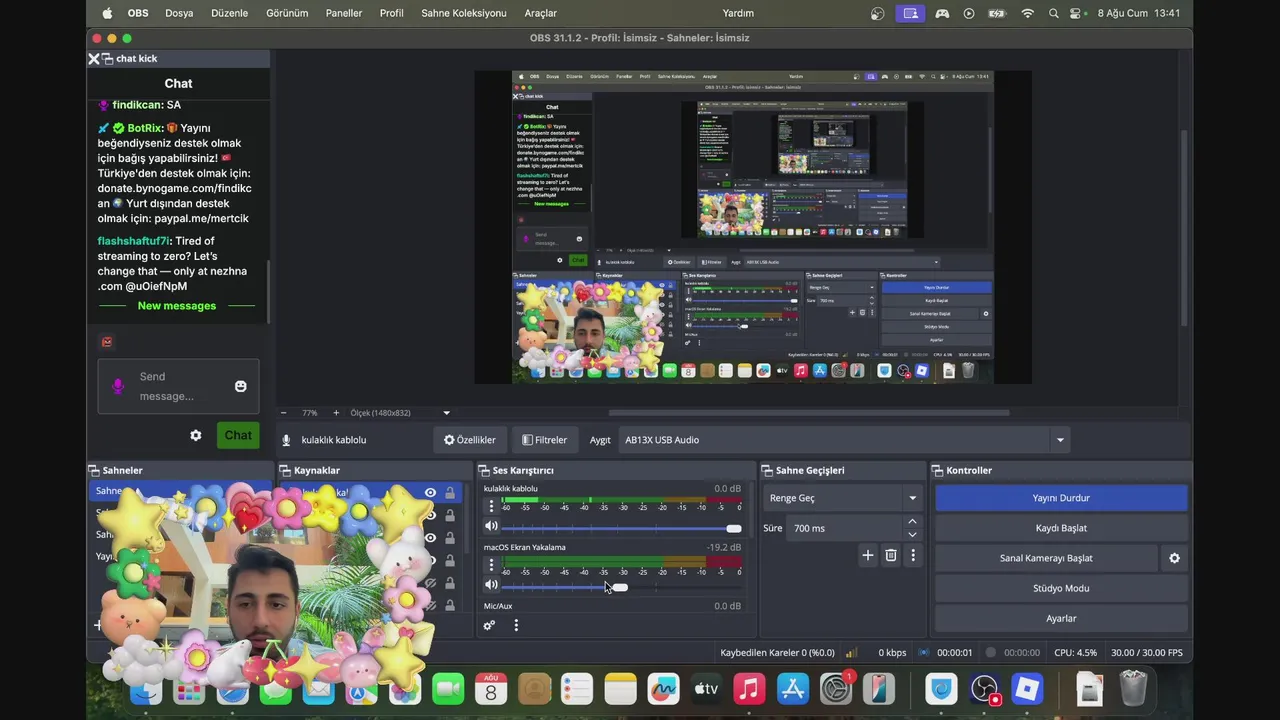This screenshot has width=1280, height=720.
Task: Toggle visibility of the highlighted source
Action: 430,493
